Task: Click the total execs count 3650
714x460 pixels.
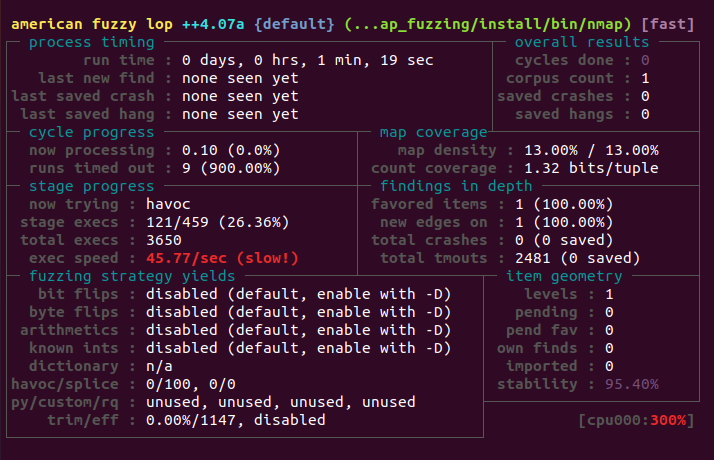Action: click(x=163, y=240)
